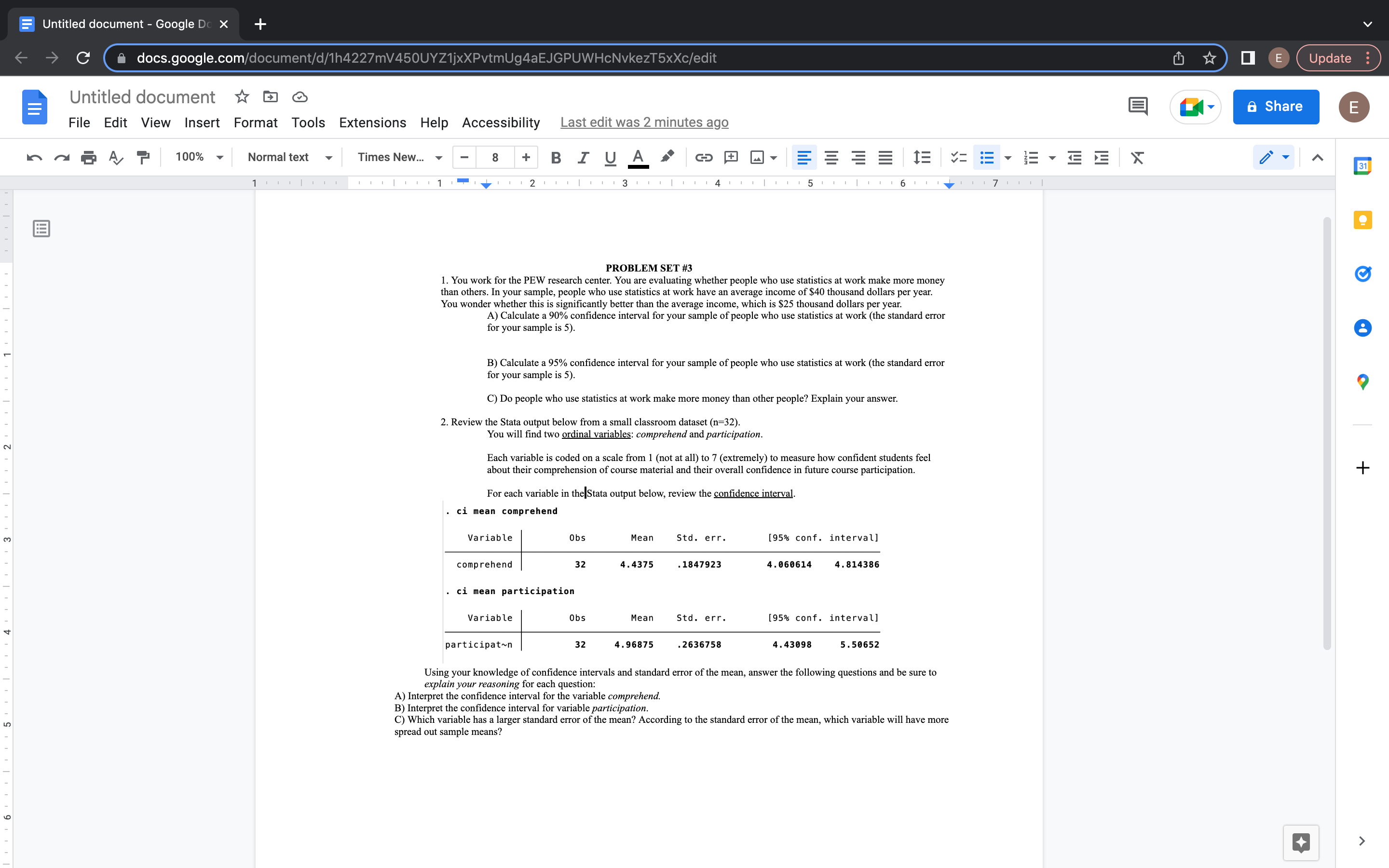Undo the last action
This screenshot has height=868, width=1389.
34,157
